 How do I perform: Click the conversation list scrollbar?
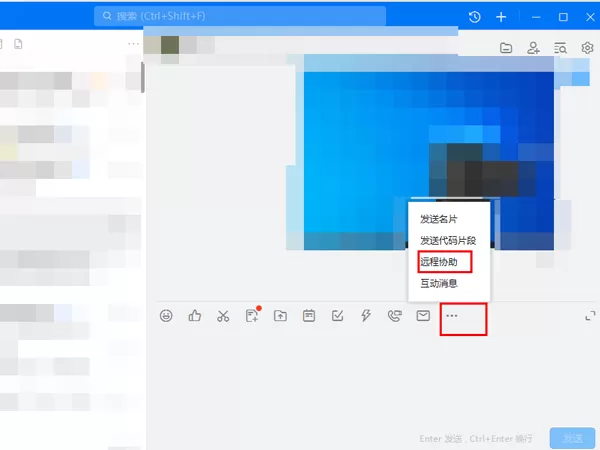tap(143, 78)
